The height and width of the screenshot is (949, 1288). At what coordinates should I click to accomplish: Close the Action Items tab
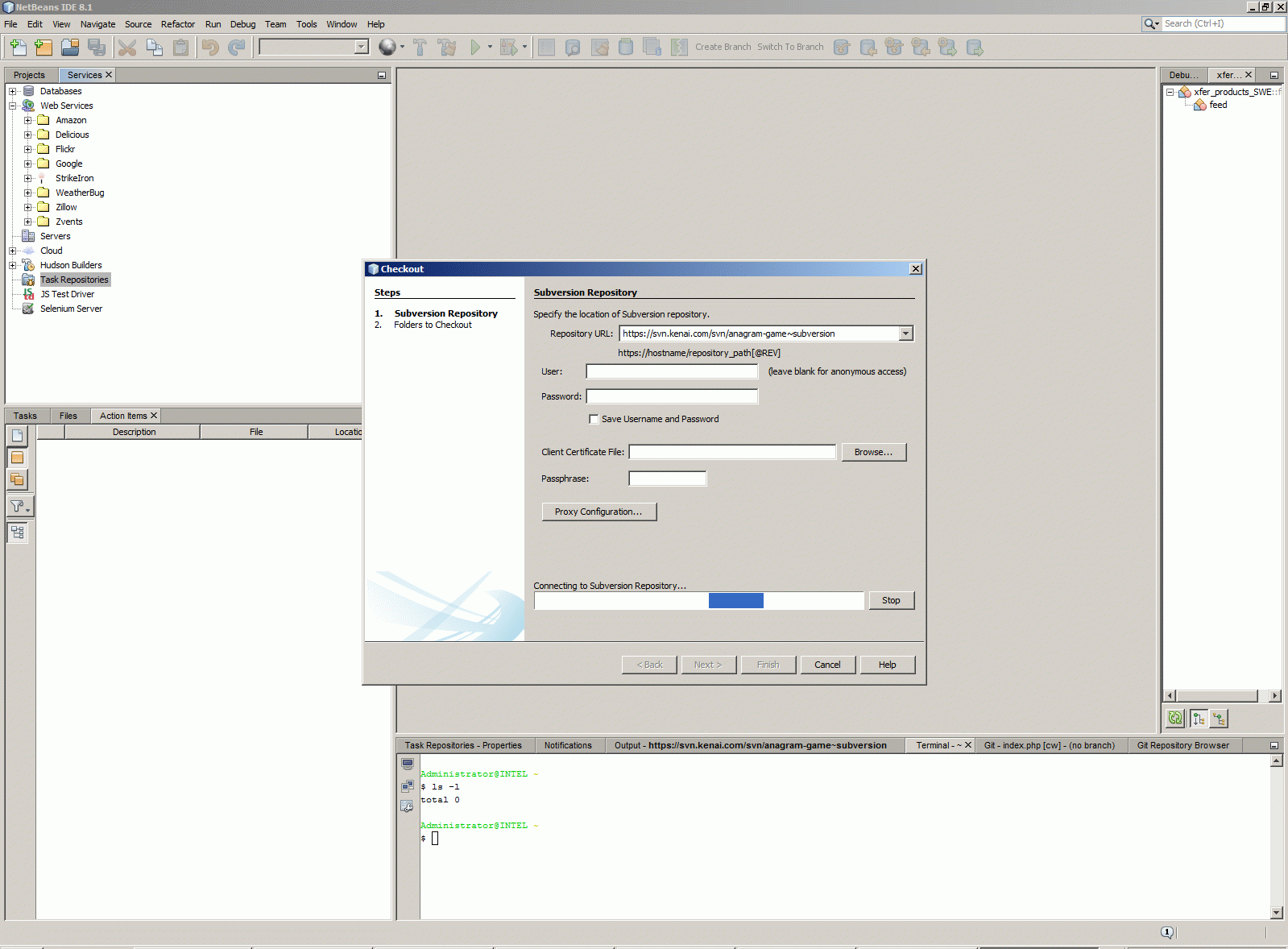154,416
